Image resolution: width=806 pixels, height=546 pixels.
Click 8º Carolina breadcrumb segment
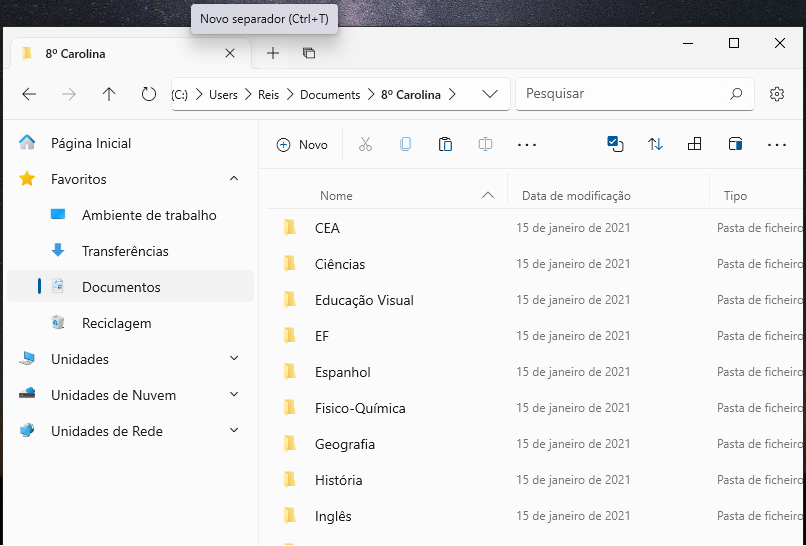[411, 95]
